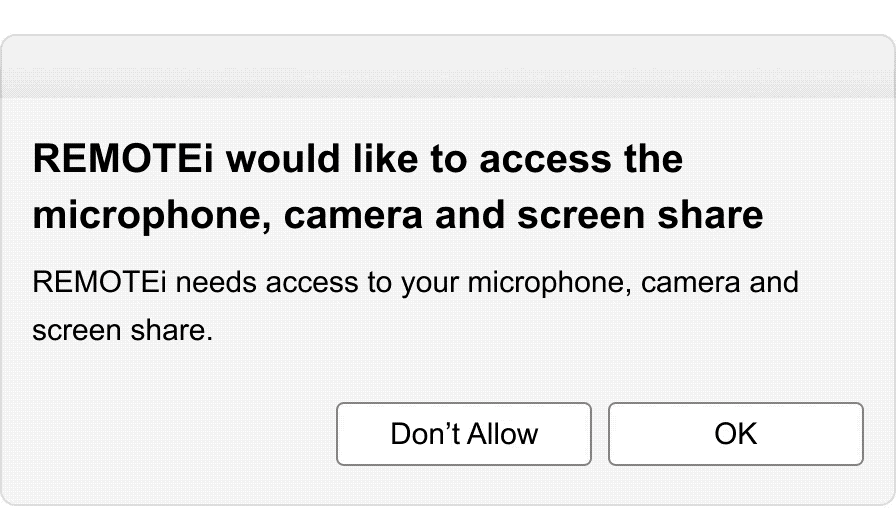Refuse microphone, camera and screen share access
896x528 pixels.
click(464, 434)
